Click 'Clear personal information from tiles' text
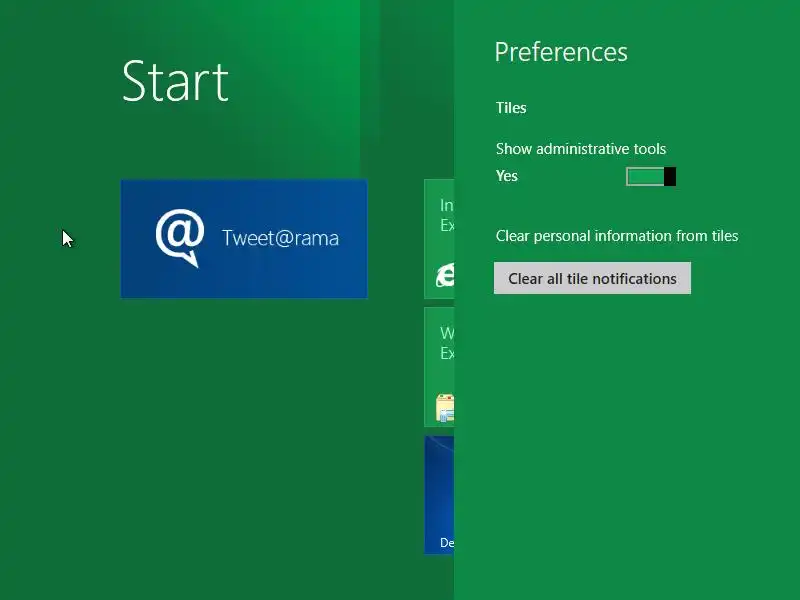 pyautogui.click(x=617, y=236)
